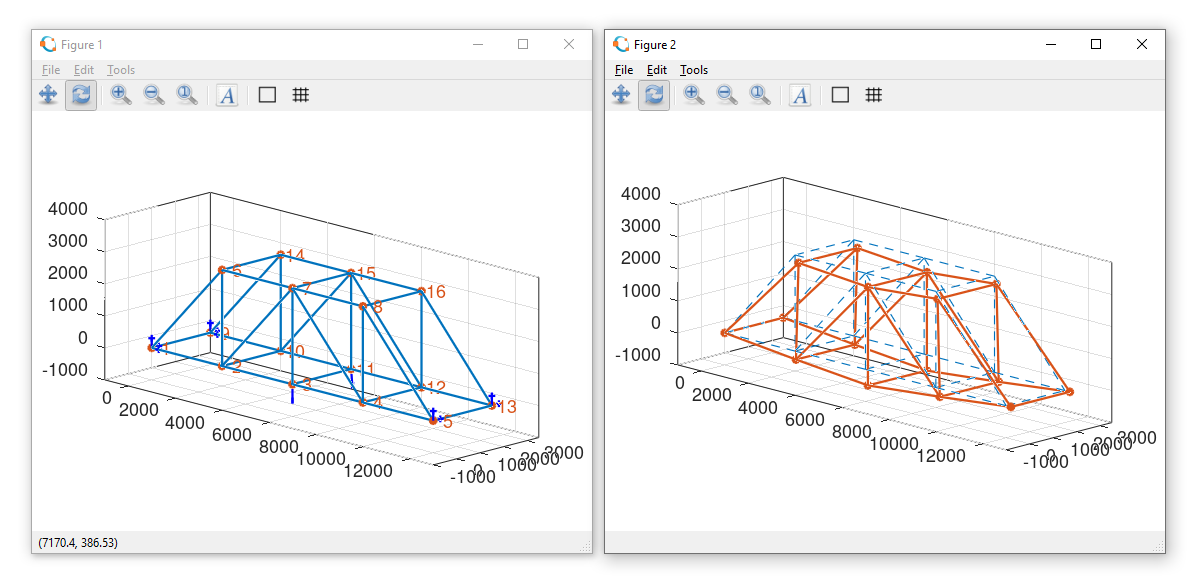Click Zoom In icon in Figure 1
This screenshot has width=1194, height=584.
click(120, 95)
